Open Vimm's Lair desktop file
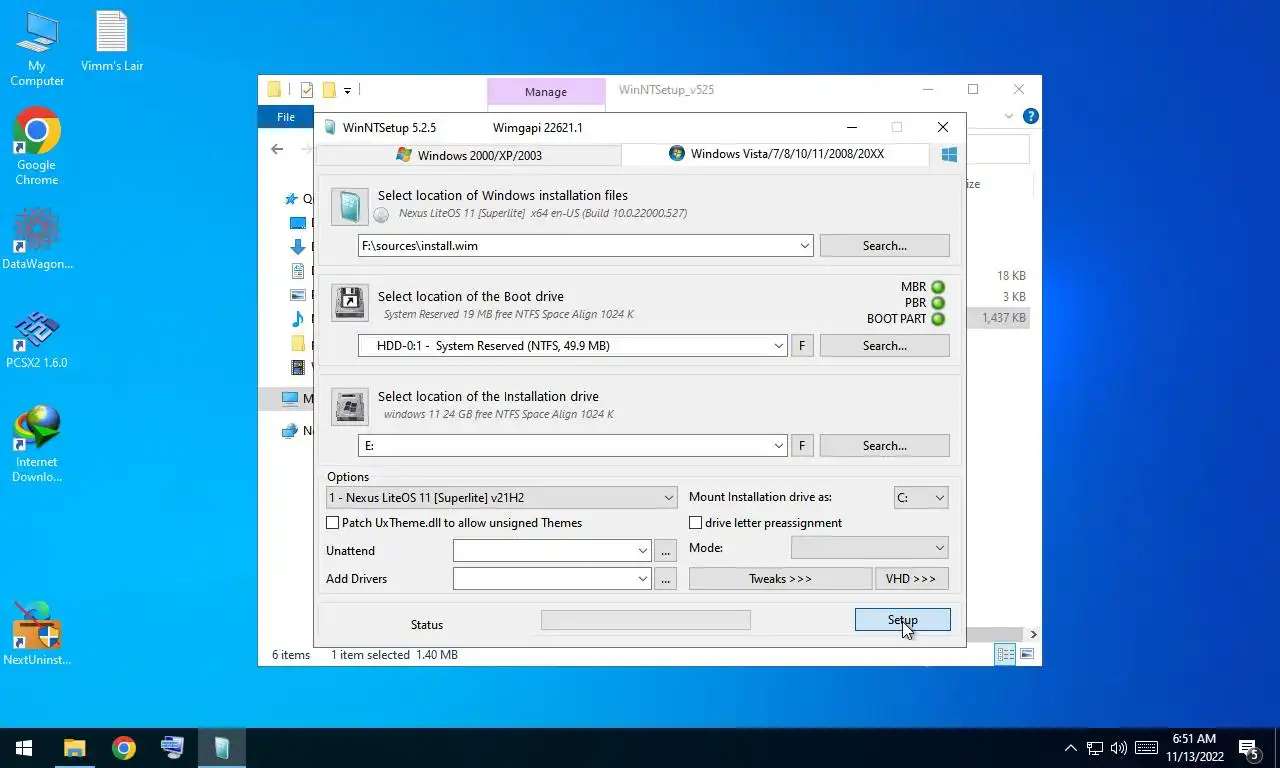Screen dimensions: 1280x768 click(112, 42)
